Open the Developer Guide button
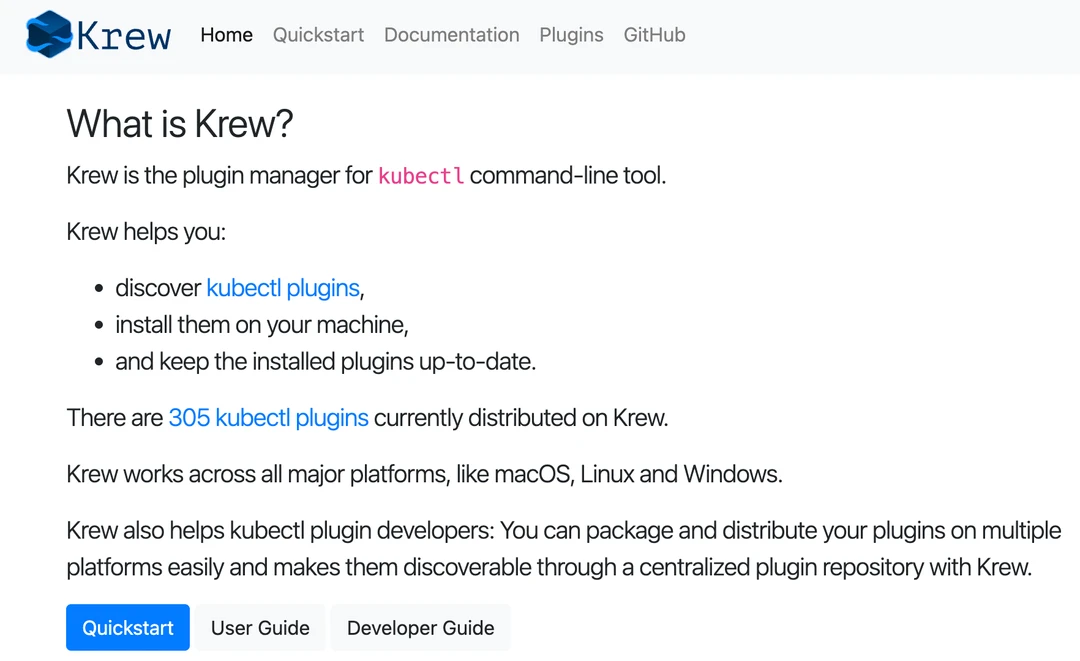The height and width of the screenshot is (661, 1080). click(x=420, y=628)
